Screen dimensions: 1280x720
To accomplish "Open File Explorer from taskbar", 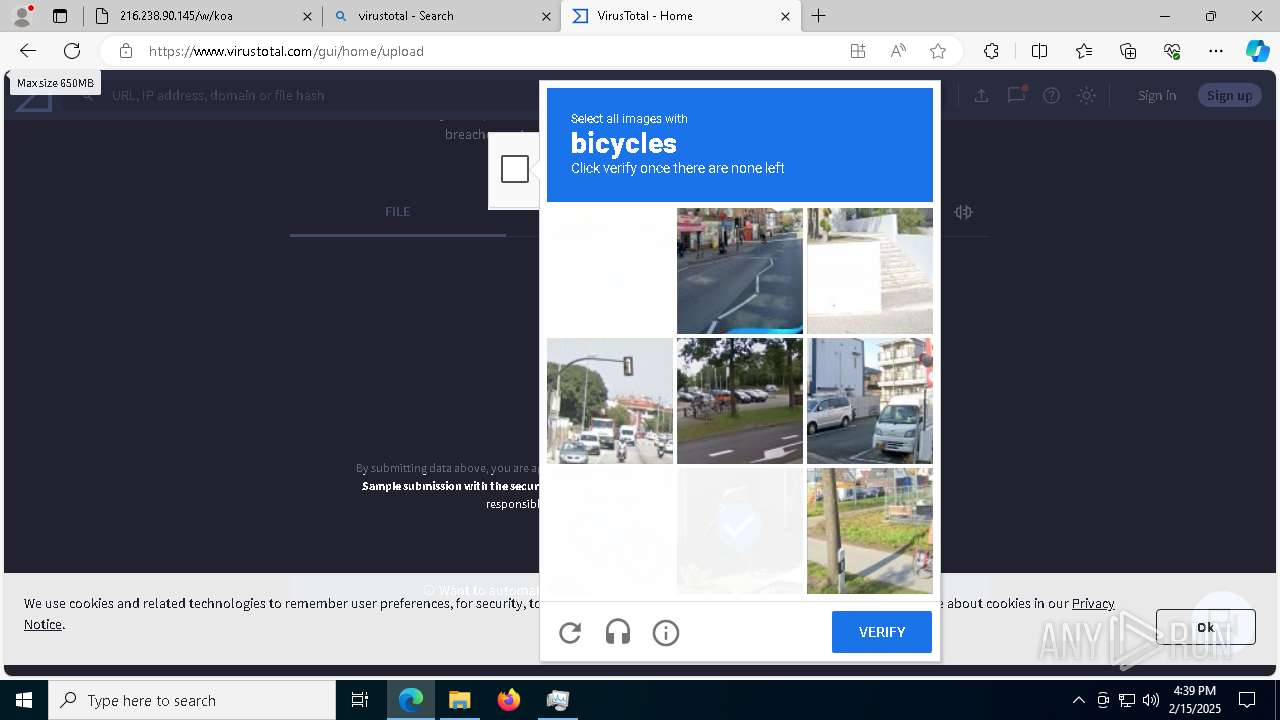I will pos(459,700).
